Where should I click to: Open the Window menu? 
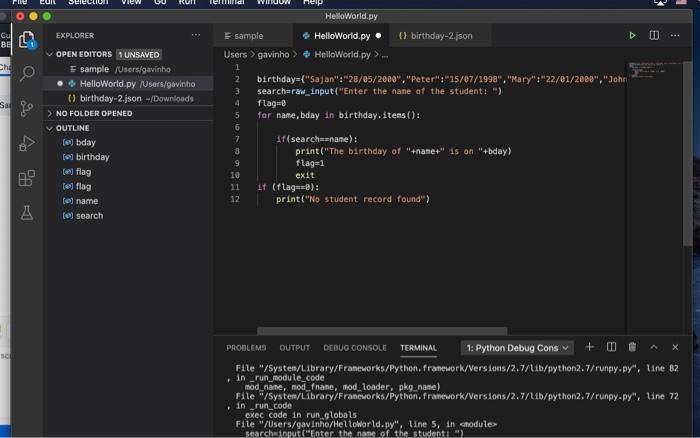[x=274, y=2]
